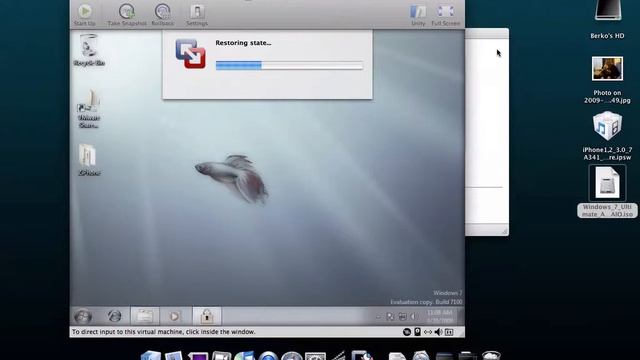Open the Recycle Bin on Windows desktop
The image size is (640, 360).
[89, 50]
